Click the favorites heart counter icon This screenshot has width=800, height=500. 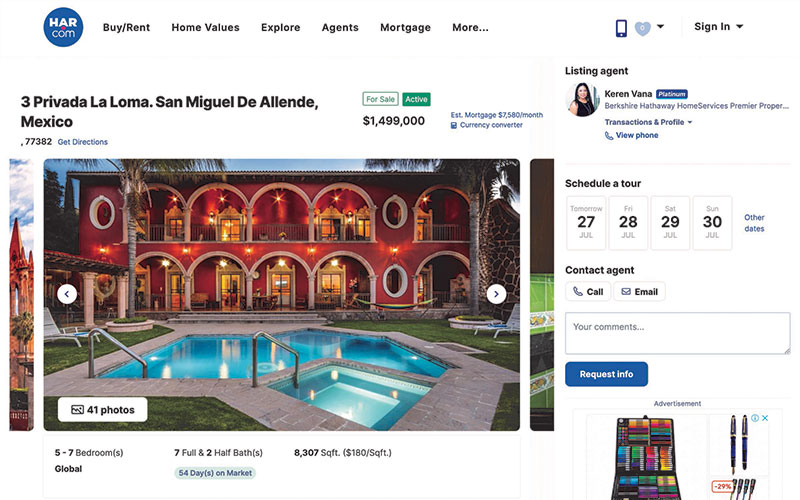[x=642, y=28]
